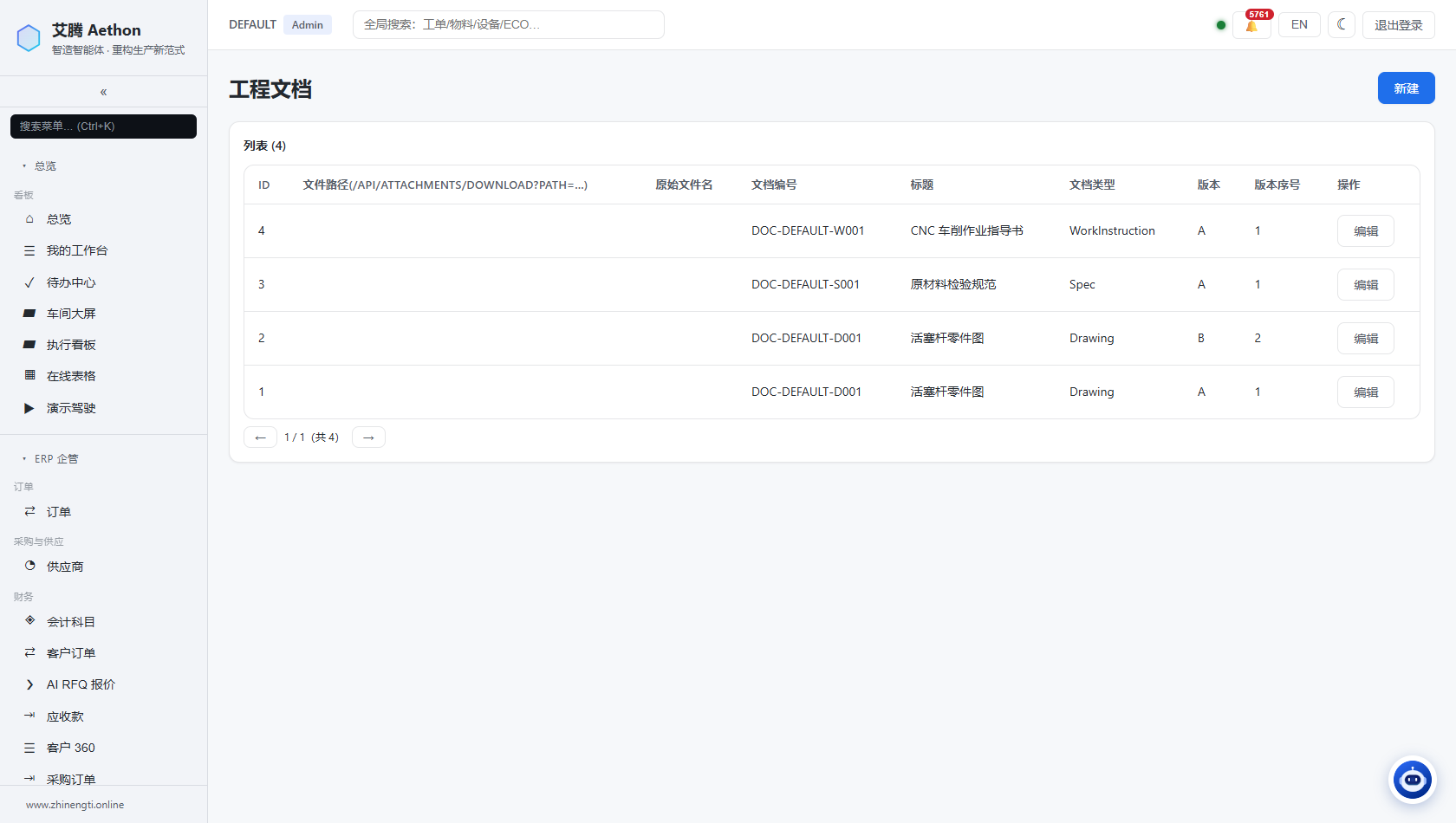The height and width of the screenshot is (823, 1456).
Task: Edit the DOC-DEFAULT-W001 document row
Action: [x=1365, y=231]
